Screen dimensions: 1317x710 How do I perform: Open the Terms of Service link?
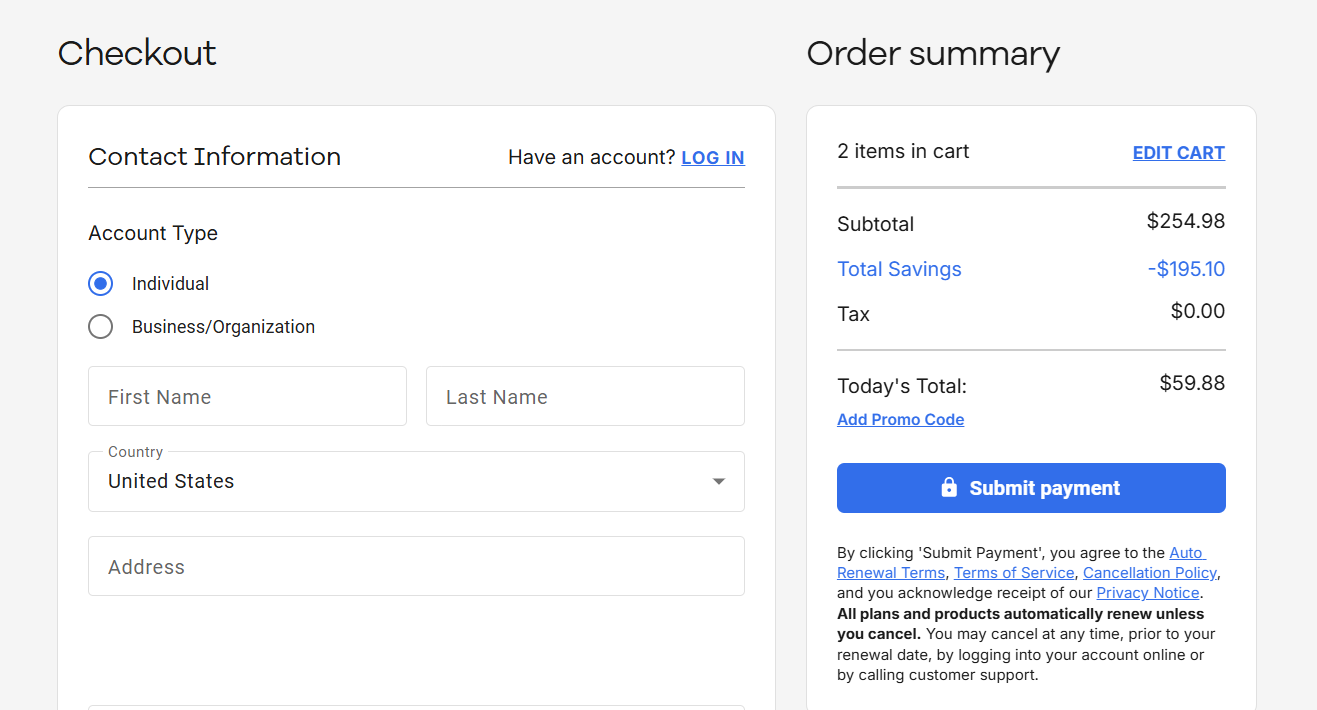pos(1014,573)
